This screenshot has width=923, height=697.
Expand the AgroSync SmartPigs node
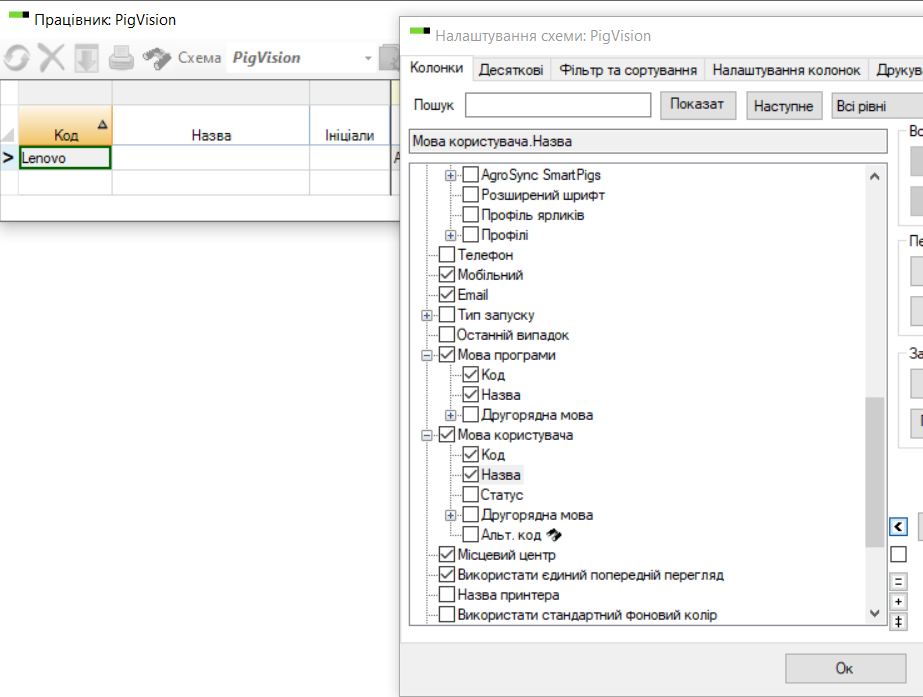pyautogui.click(x=450, y=175)
